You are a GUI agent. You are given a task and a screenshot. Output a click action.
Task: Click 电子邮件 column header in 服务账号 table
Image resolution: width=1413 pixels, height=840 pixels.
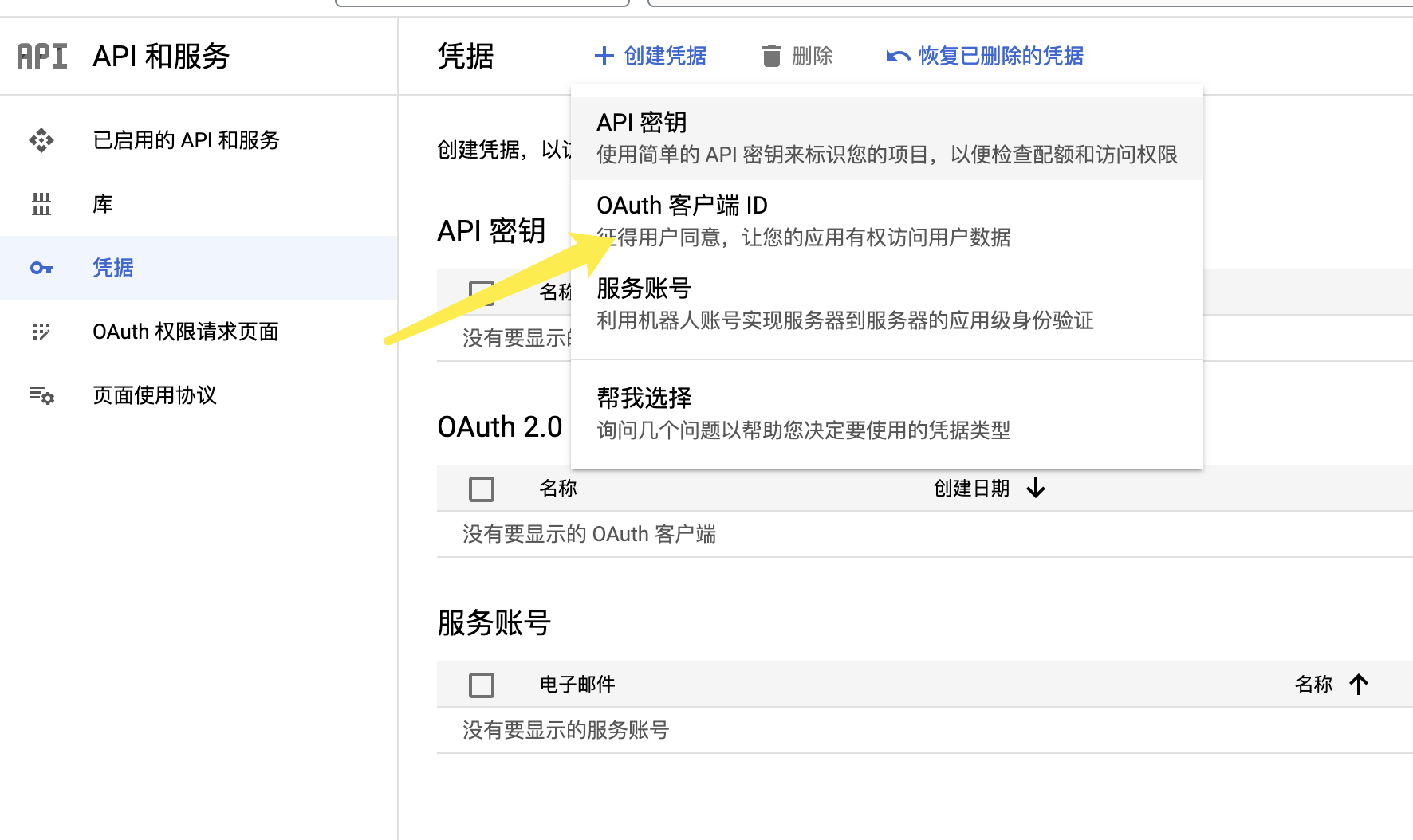(x=577, y=684)
